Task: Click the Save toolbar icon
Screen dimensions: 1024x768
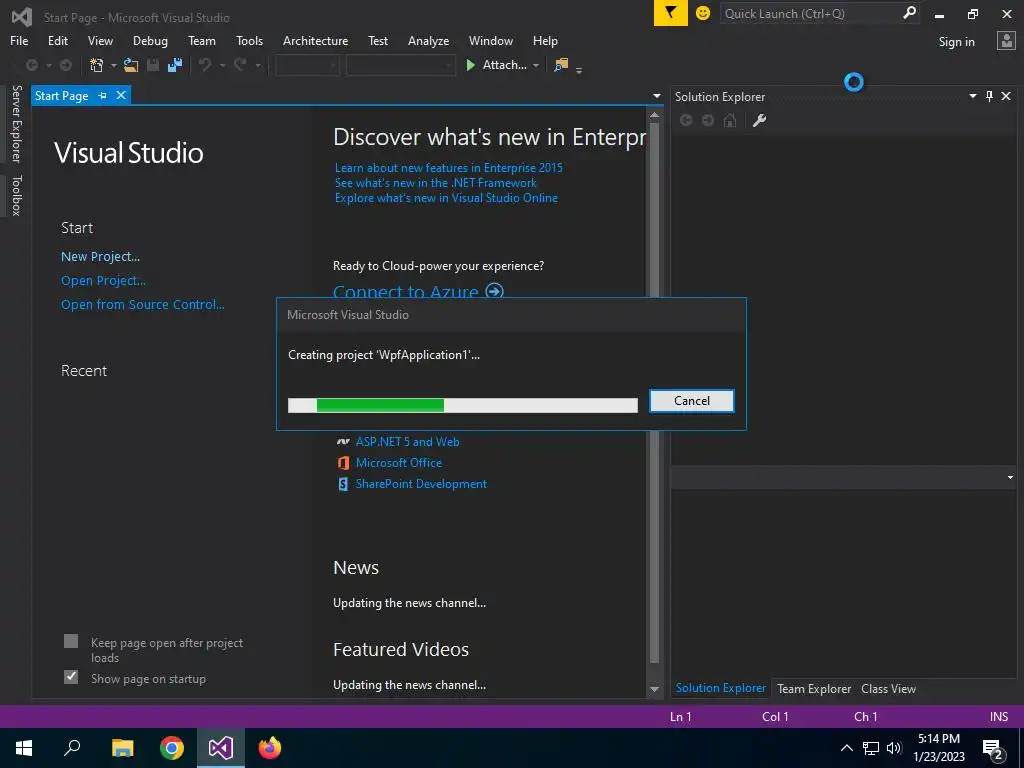Action: pyautogui.click(x=153, y=65)
